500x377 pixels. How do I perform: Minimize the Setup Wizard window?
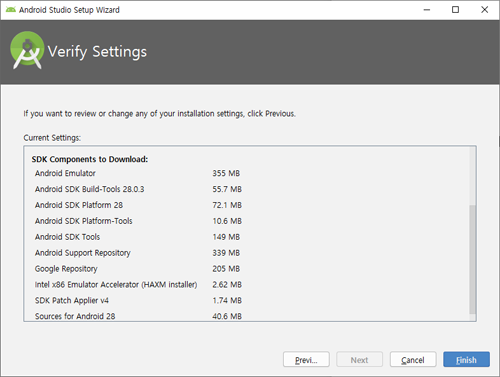click(427, 10)
